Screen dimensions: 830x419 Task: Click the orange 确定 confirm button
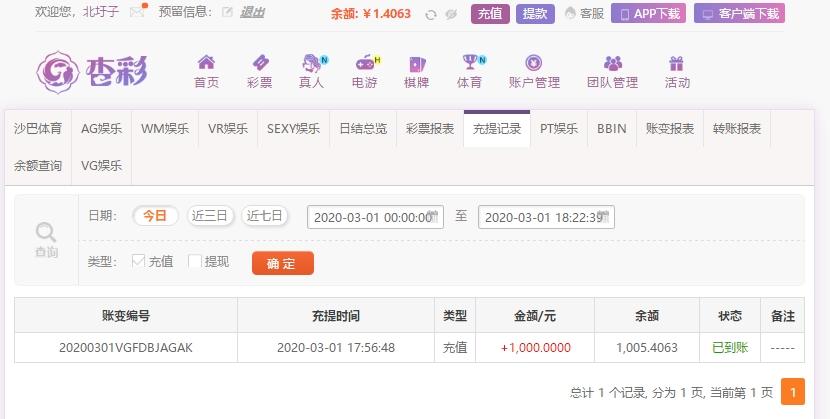coord(283,263)
